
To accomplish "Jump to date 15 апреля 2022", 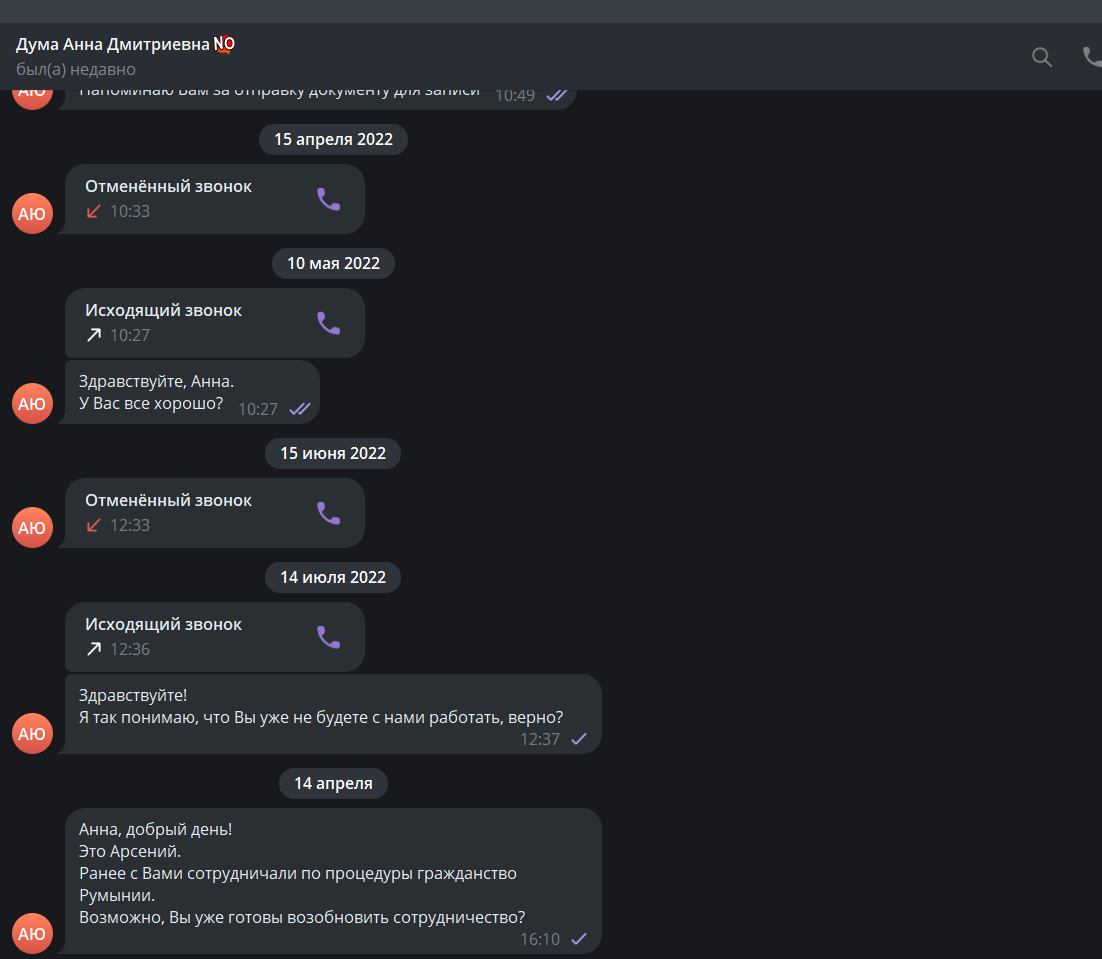I will tap(333, 139).
